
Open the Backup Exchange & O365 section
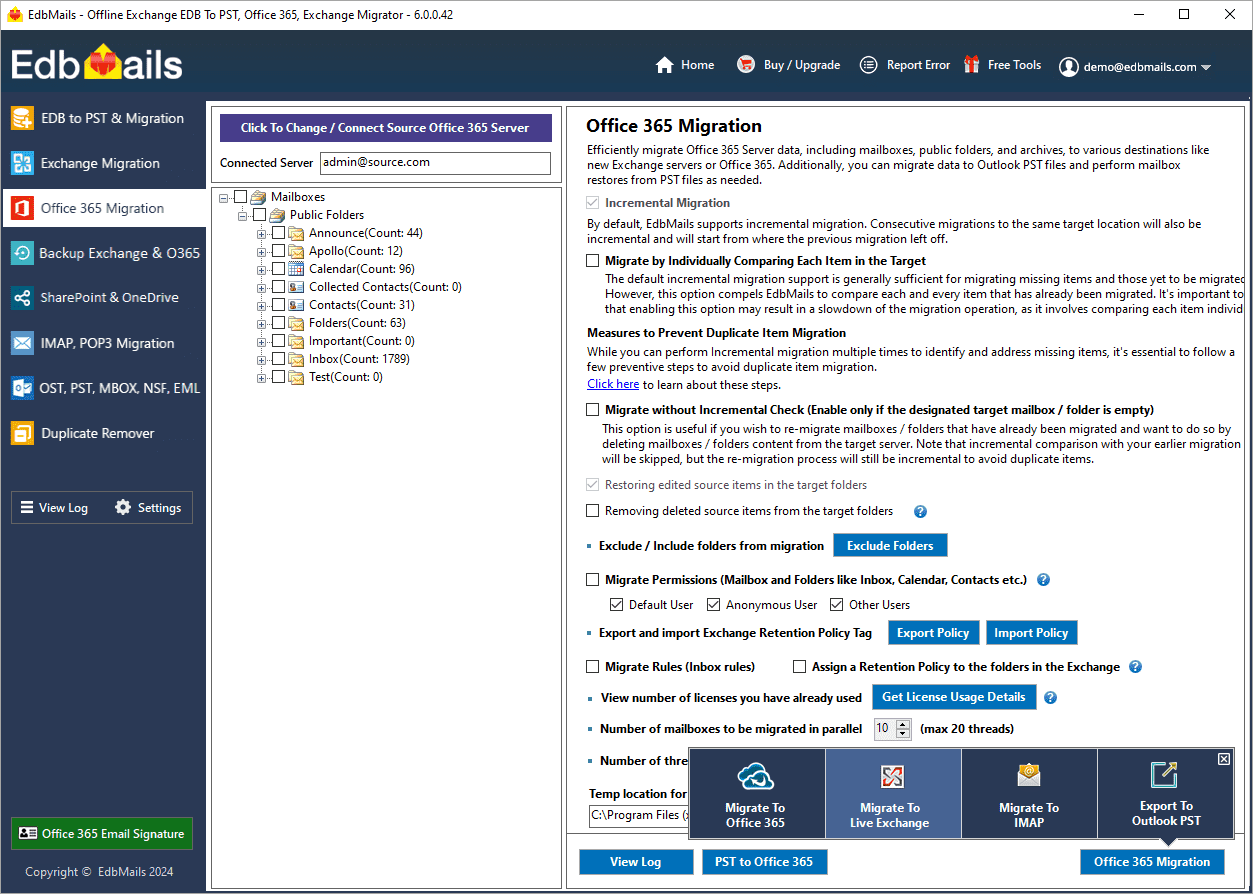103,253
